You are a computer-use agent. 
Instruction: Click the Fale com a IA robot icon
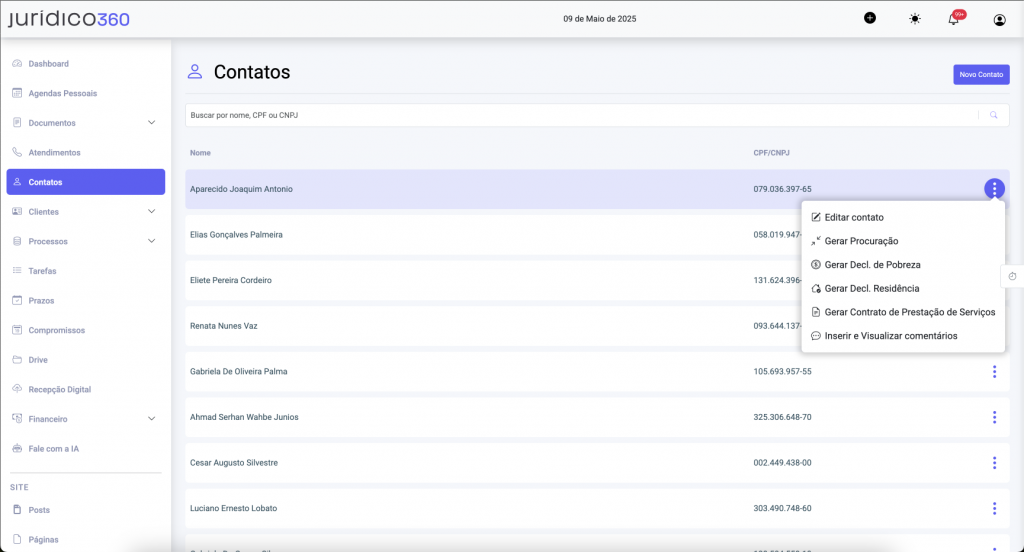pos(17,448)
